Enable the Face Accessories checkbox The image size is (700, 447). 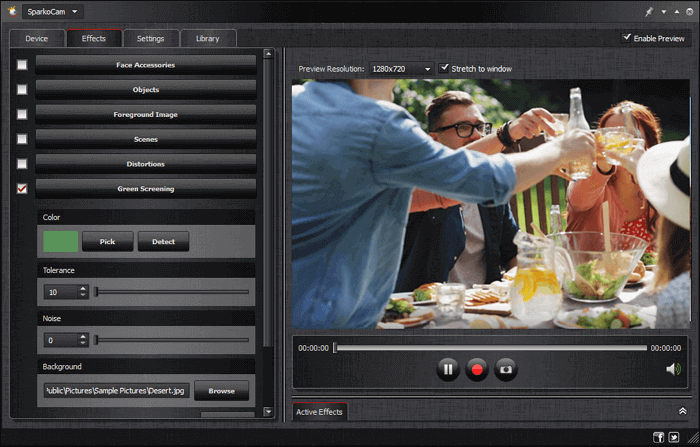click(22, 65)
